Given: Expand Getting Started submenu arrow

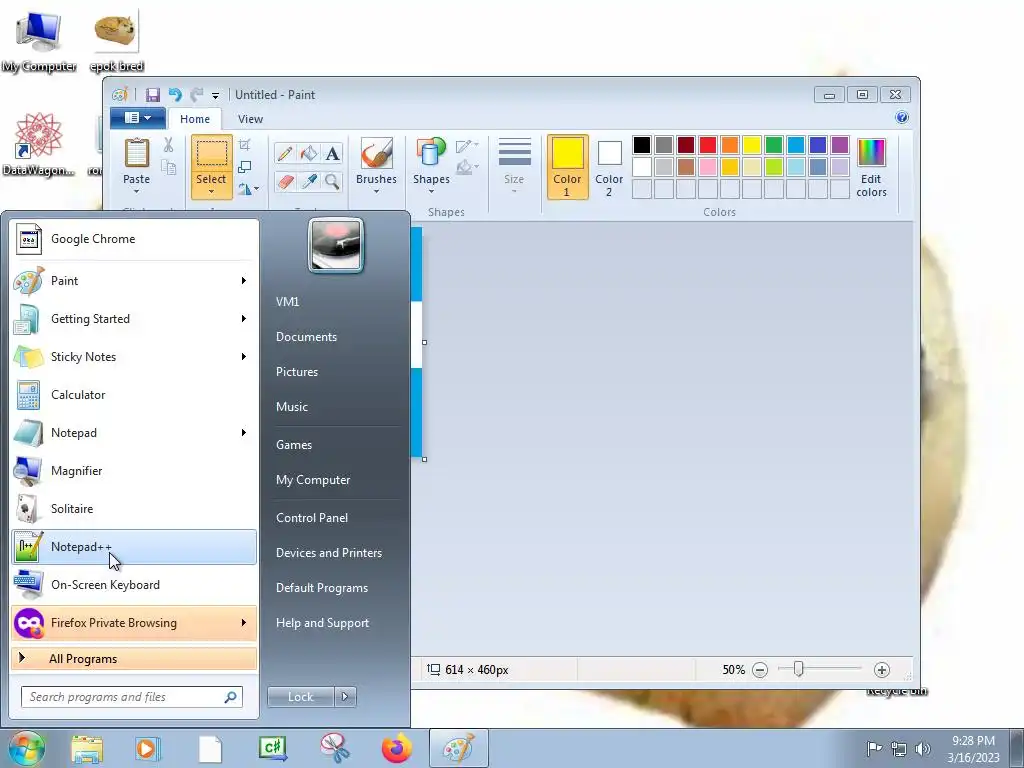Looking at the screenshot, I should pos(244,319).
